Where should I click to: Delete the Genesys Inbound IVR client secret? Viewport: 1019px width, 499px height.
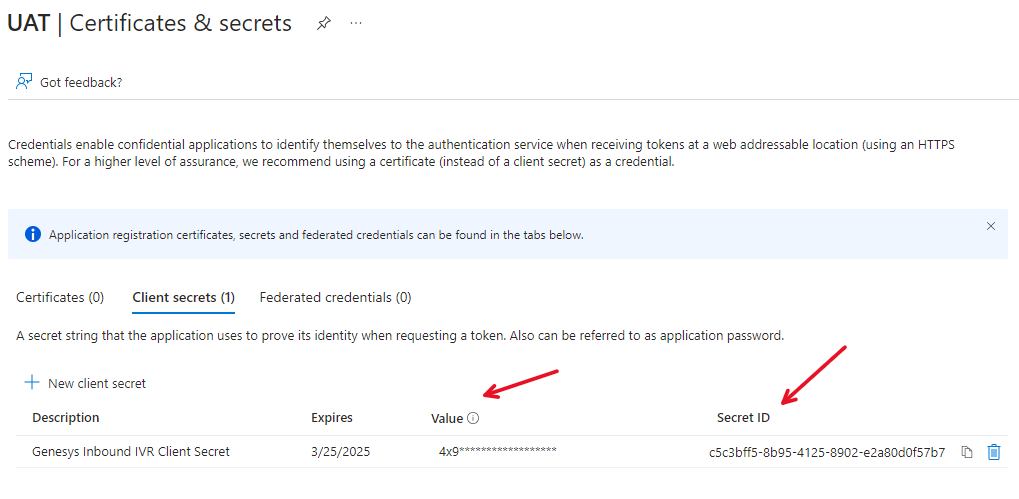(x=994, y=452)
